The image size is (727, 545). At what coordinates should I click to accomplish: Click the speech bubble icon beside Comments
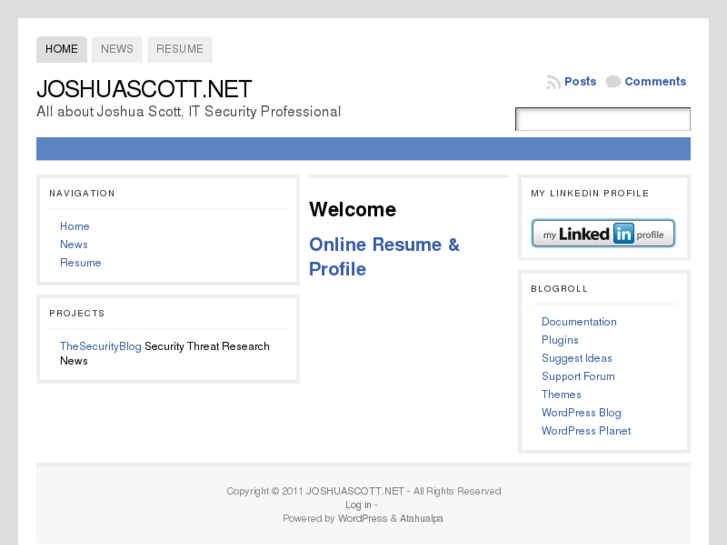613,82
